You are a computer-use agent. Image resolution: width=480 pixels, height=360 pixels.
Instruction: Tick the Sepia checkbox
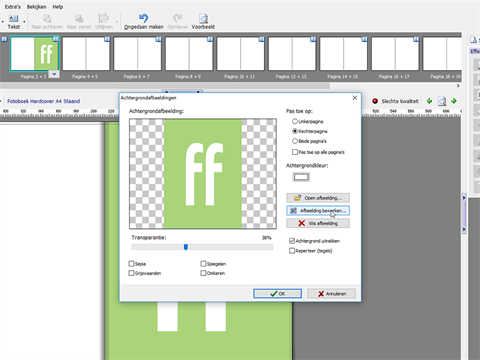coord(131,264)
